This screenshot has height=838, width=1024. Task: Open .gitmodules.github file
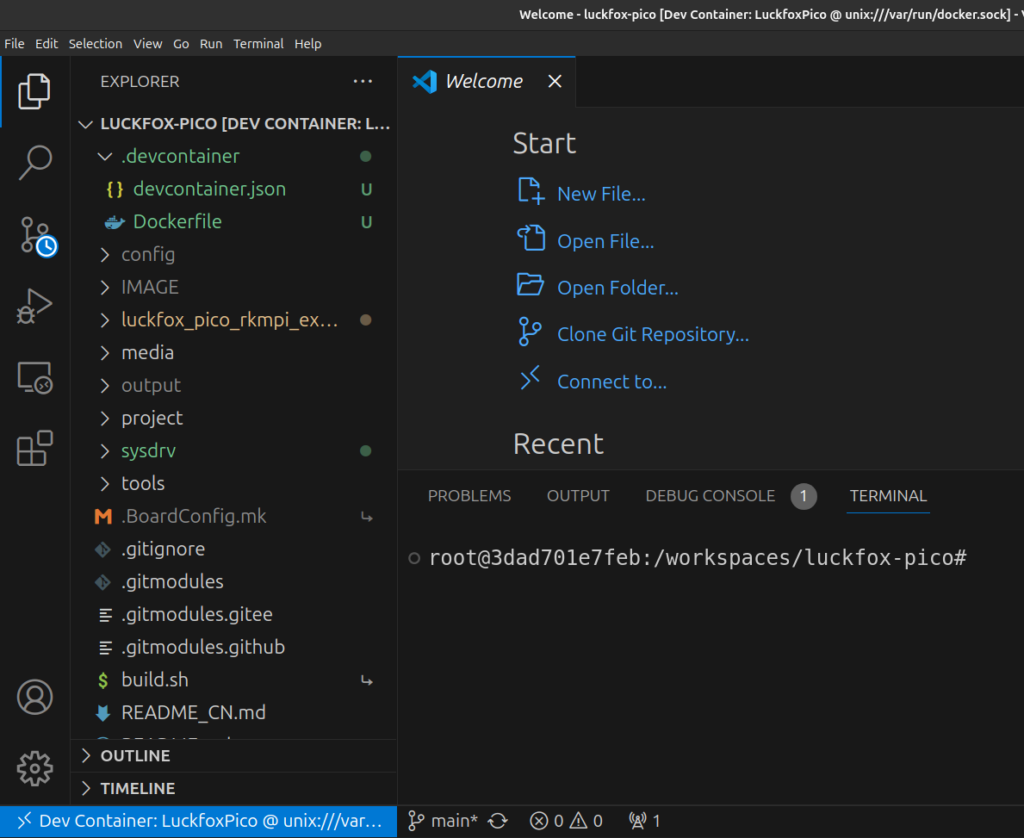pos(203,647)
